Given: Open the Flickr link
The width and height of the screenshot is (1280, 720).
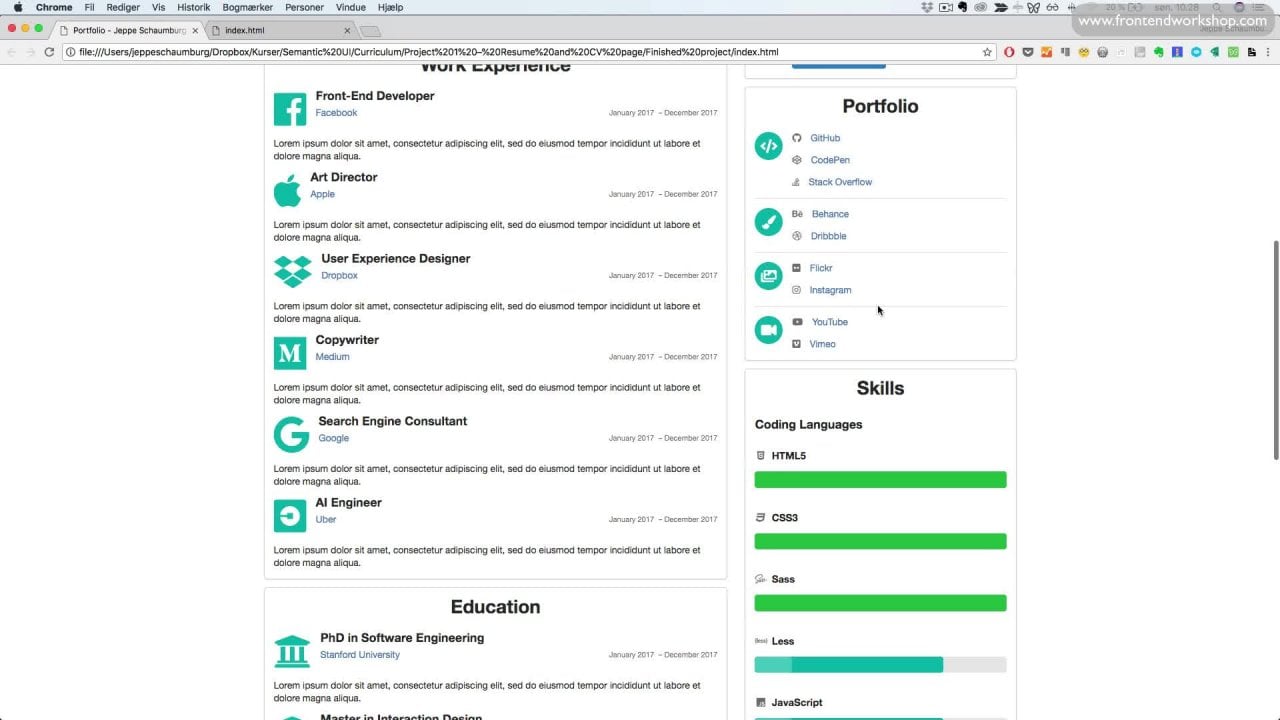Looking at the screenshot, I should coord(821,268).
